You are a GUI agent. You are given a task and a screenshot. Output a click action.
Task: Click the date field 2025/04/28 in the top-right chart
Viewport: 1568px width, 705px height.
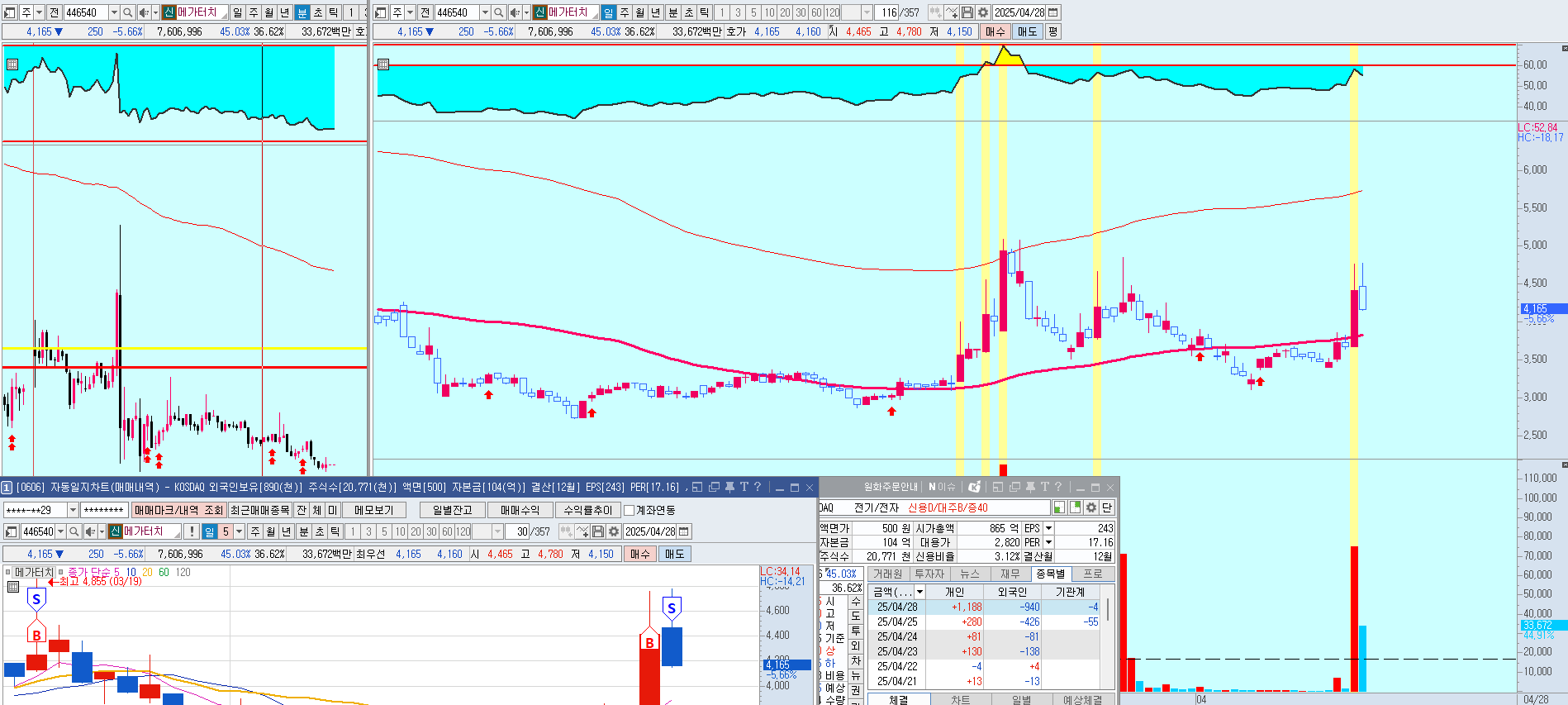coord(1019,12)
